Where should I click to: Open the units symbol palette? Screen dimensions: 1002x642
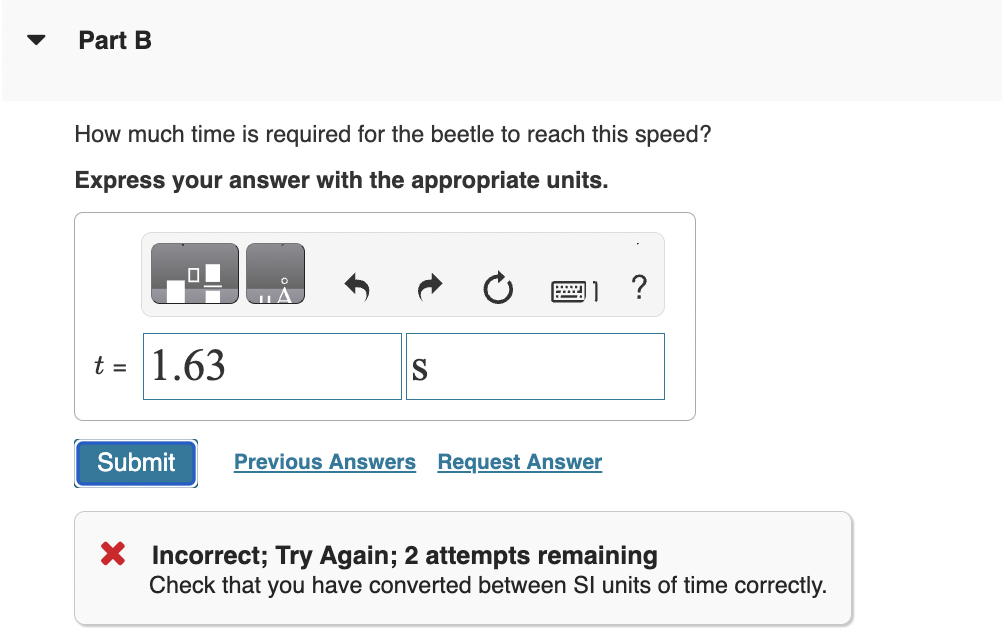[274, 272]
